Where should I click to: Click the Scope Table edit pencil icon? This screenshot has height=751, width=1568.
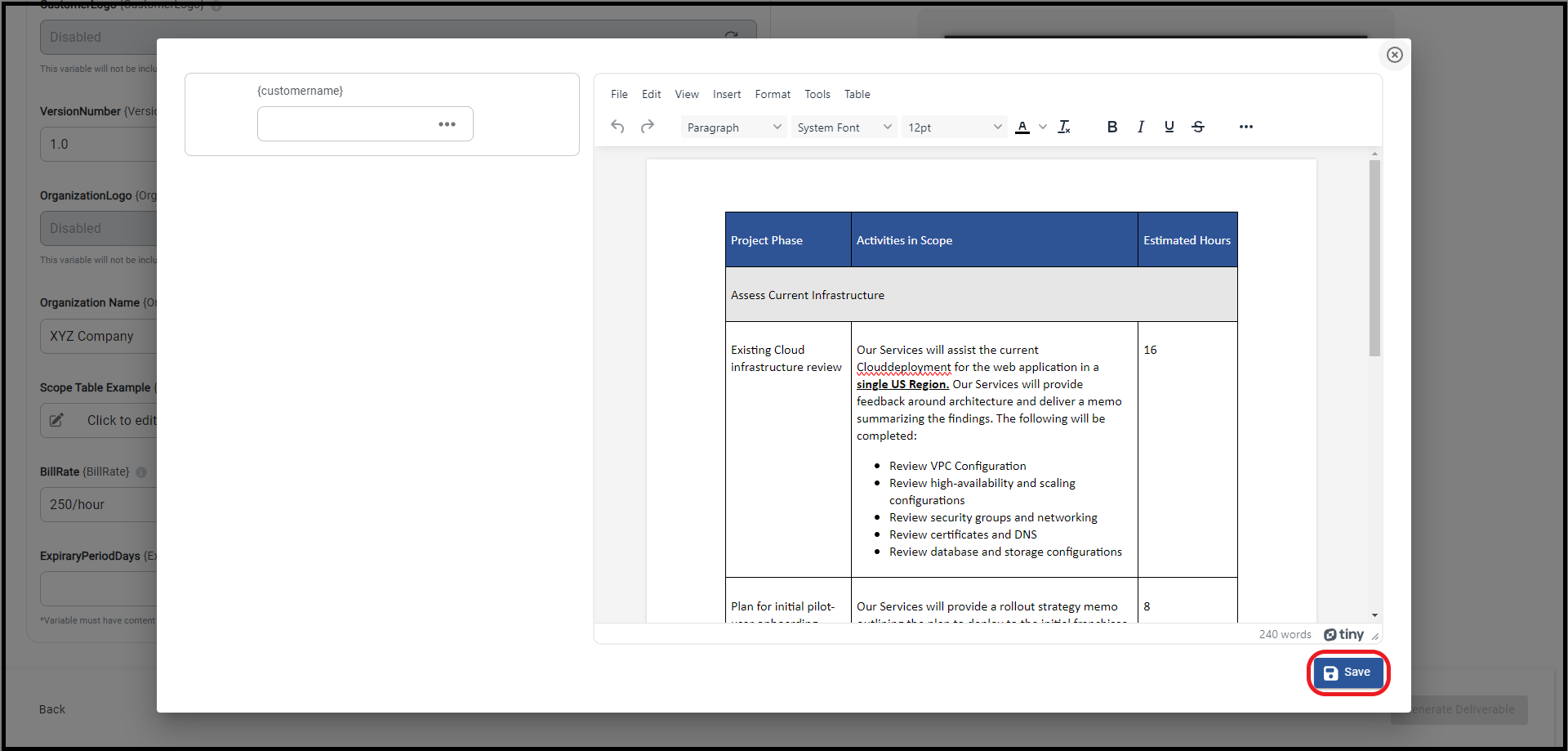tap(56, 420)
